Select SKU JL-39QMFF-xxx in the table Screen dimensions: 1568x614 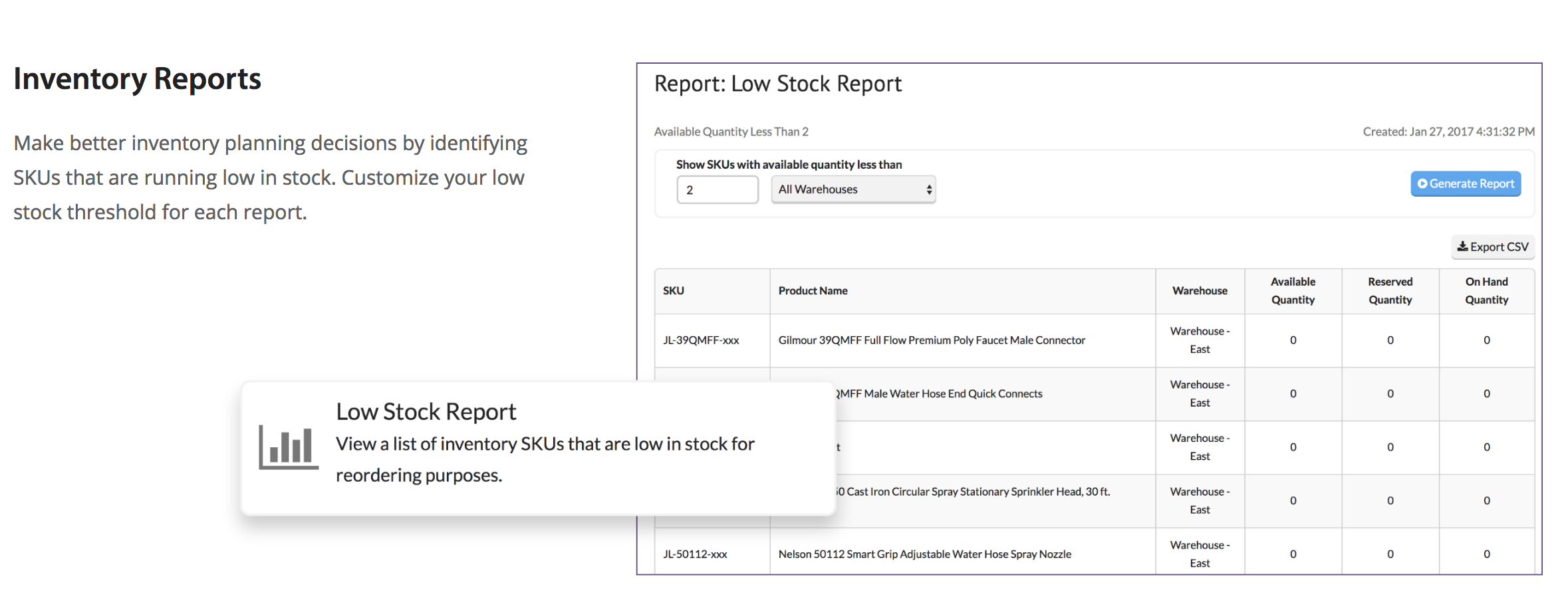701,340
